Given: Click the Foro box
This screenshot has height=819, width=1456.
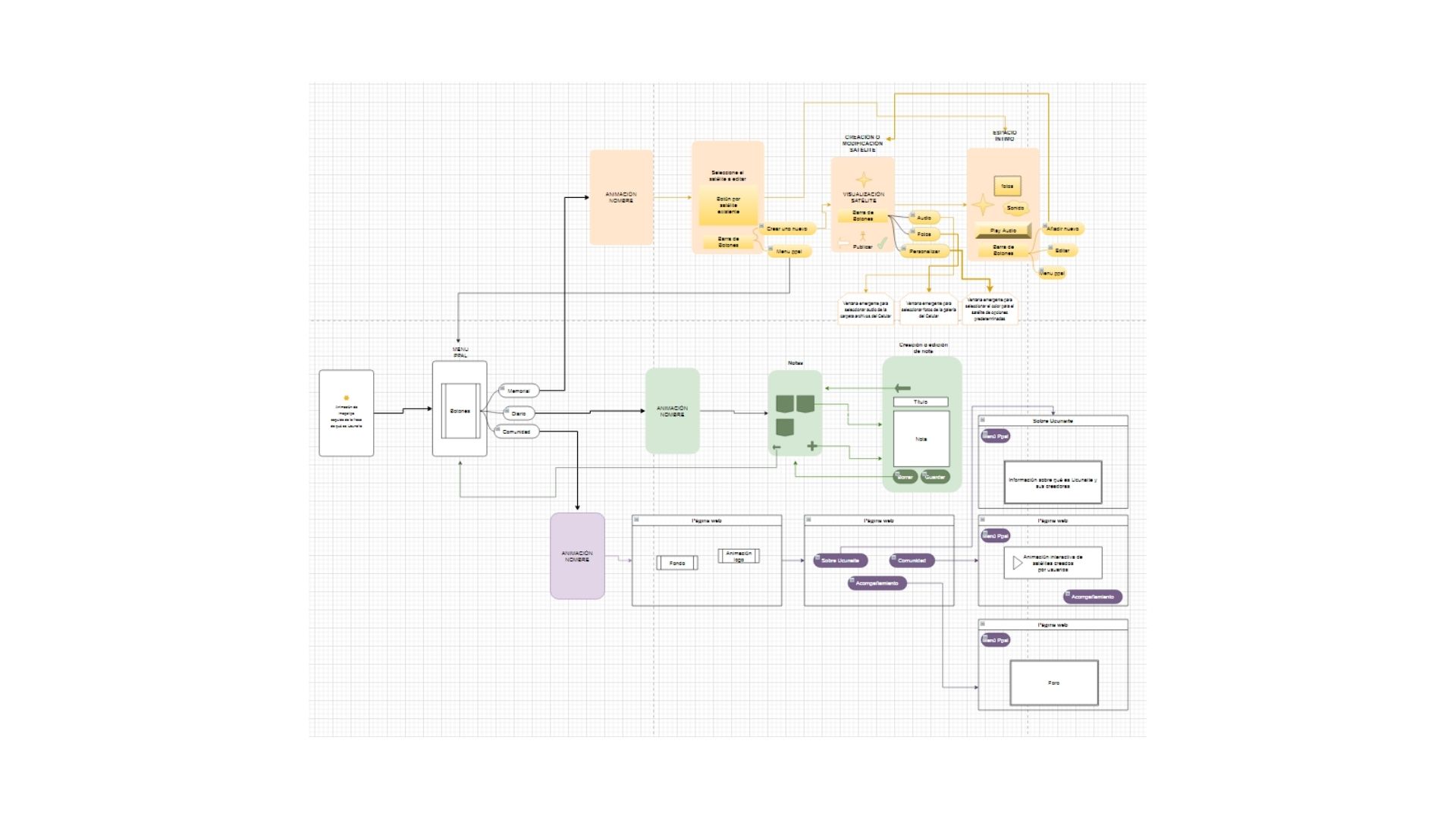Looking at the screenshot, I should click(1053, 682).
